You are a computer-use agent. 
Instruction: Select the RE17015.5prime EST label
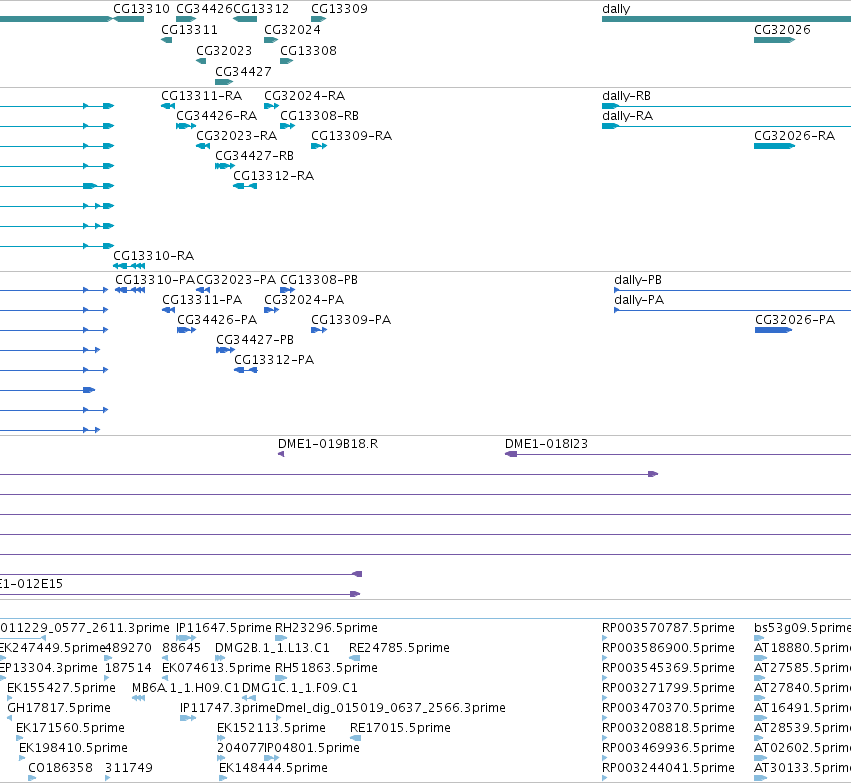click(x=400, y=728)
